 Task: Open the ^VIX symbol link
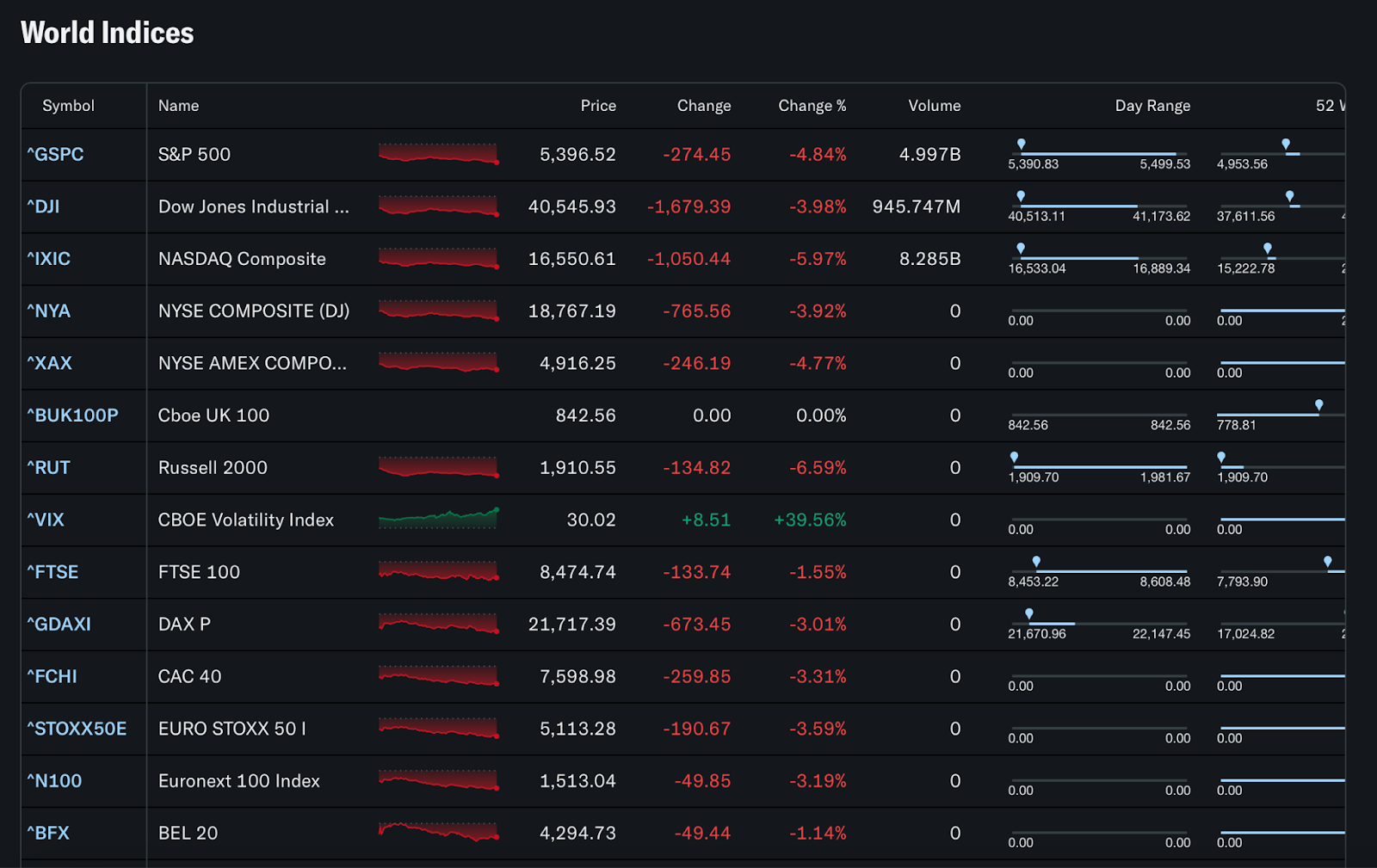pyautogui.click(x=46, y=520)
